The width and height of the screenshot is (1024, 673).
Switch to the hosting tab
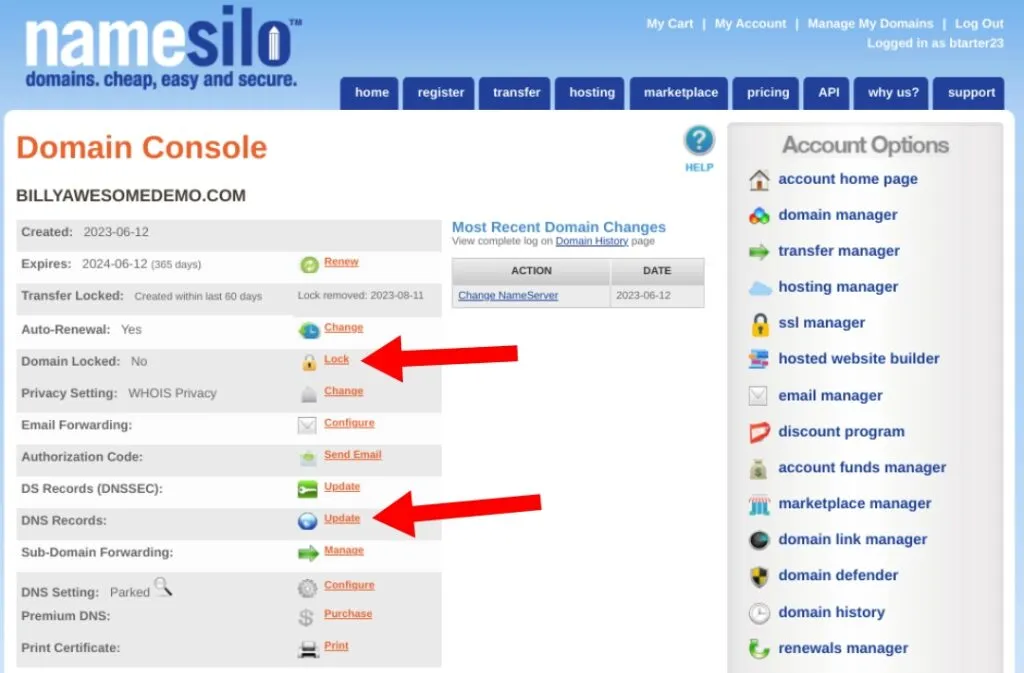(590, 92)
